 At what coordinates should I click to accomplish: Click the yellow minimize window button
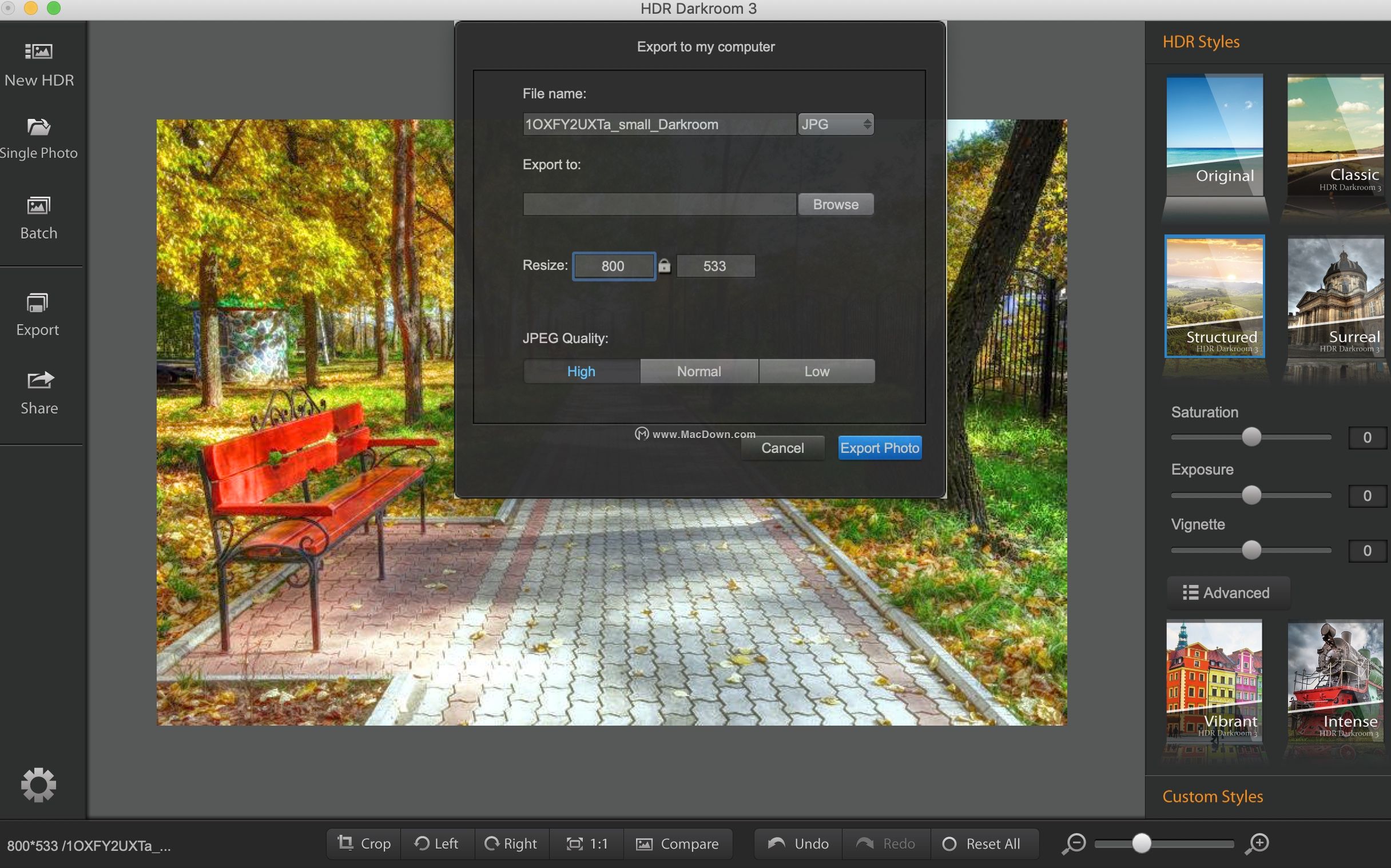(x=31, y=8)
